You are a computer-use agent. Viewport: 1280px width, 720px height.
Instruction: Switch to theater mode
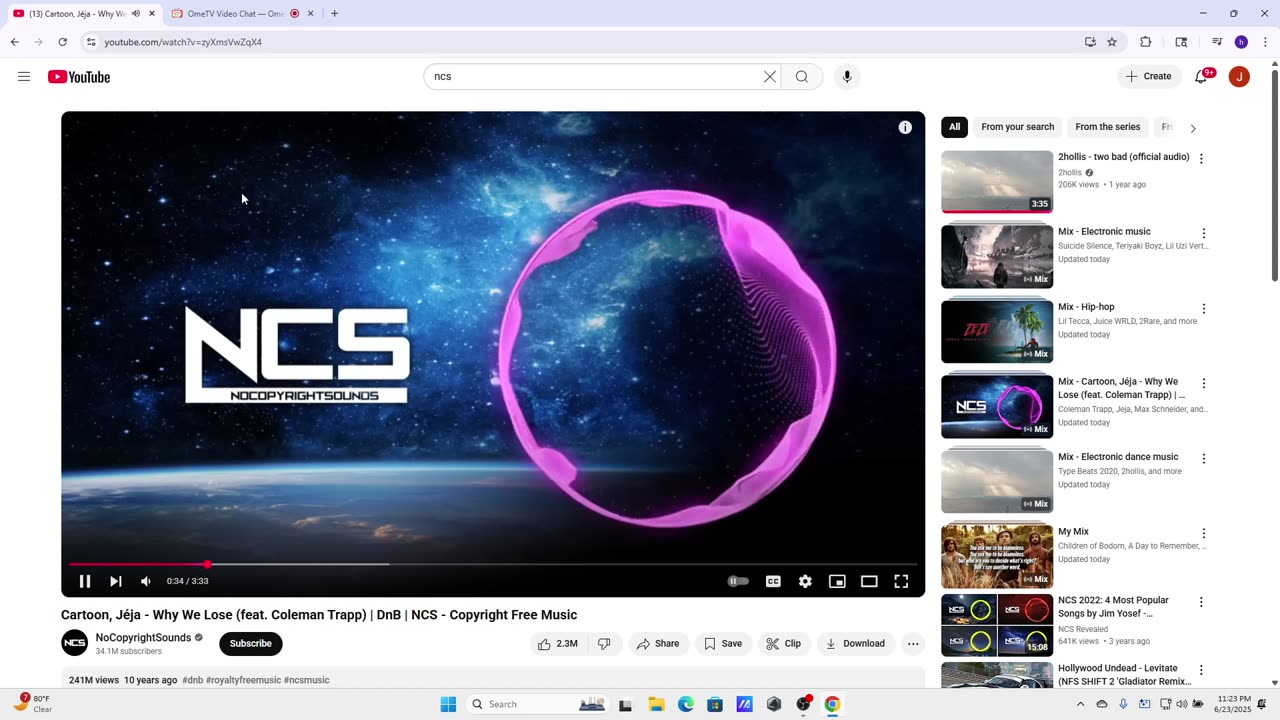pos(869,581)
